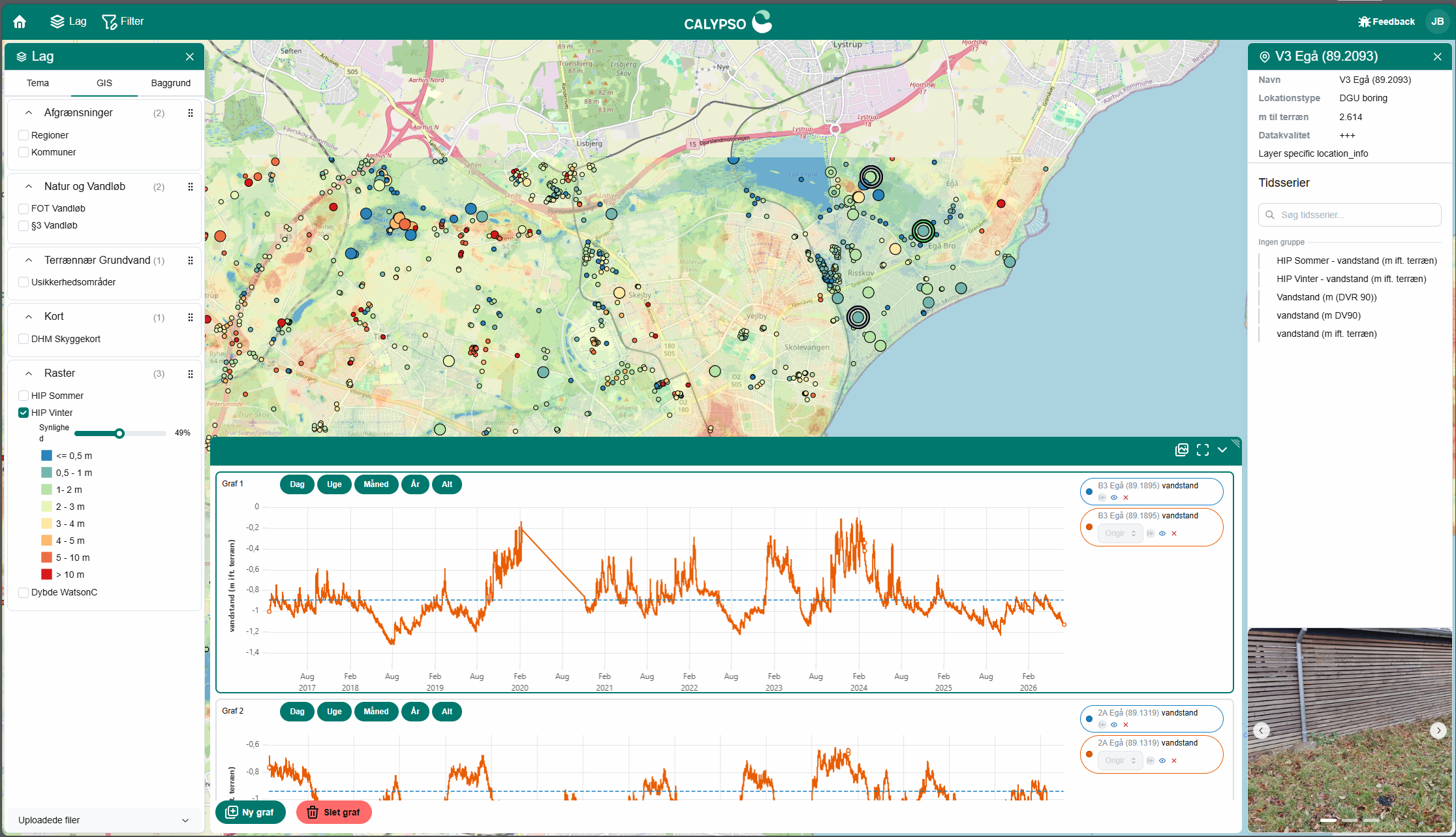Show previous location photo
This screenshot has height=837, width=1456.
coord(1262,731)
